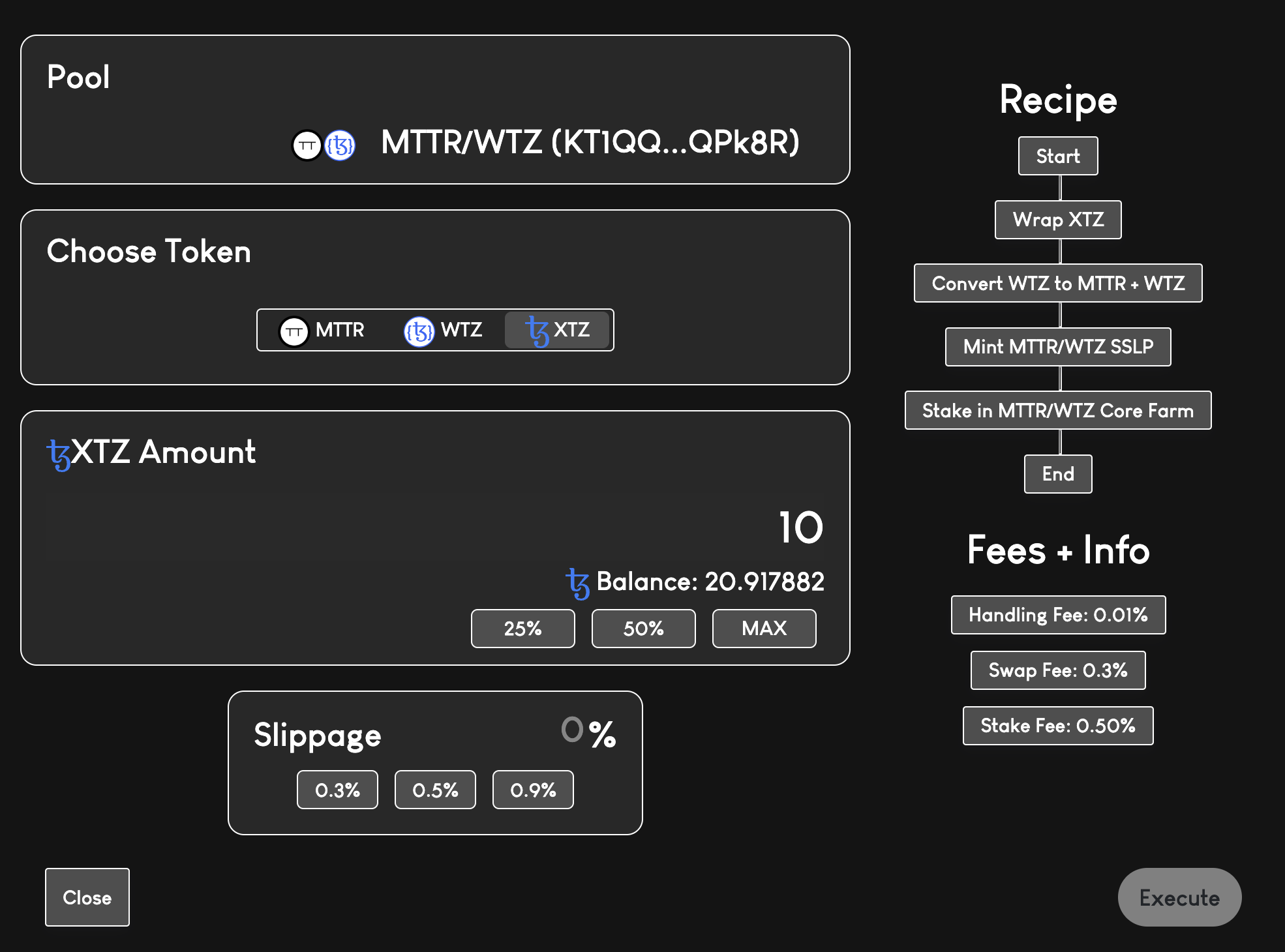The height and width of the screenshot is (952, 1285).
Task: Click the Wrap XTZ recipe step
Action: click(x=1058, y=220)
